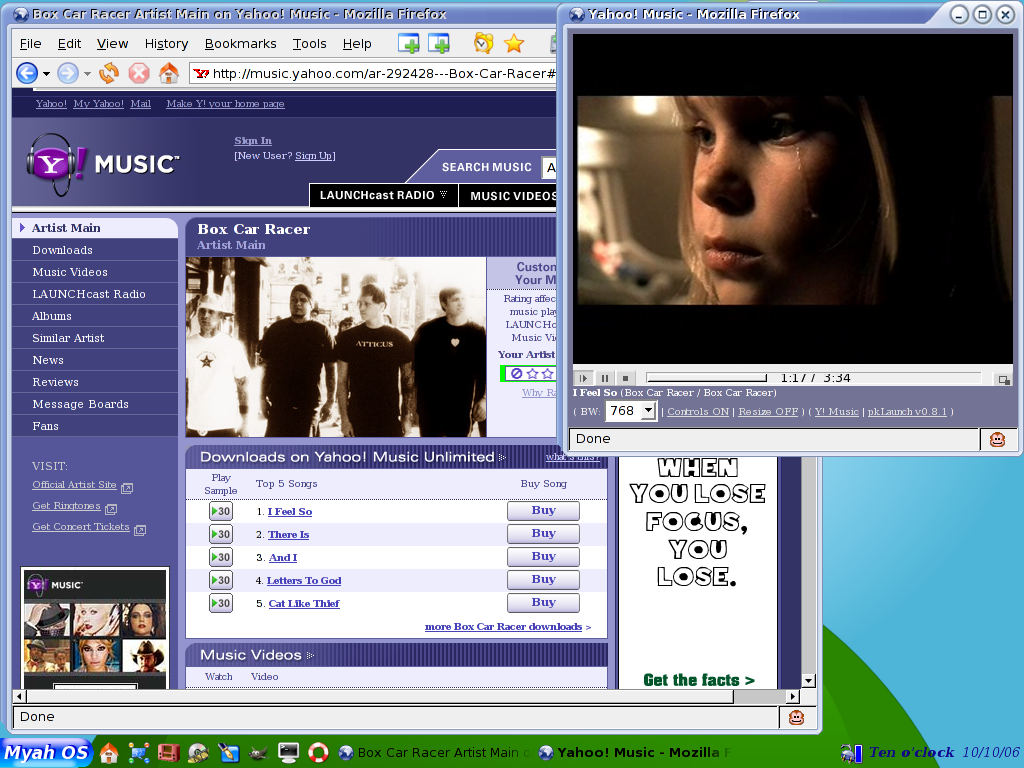
Task: Click the URL address bar
Action: (372, 73)
